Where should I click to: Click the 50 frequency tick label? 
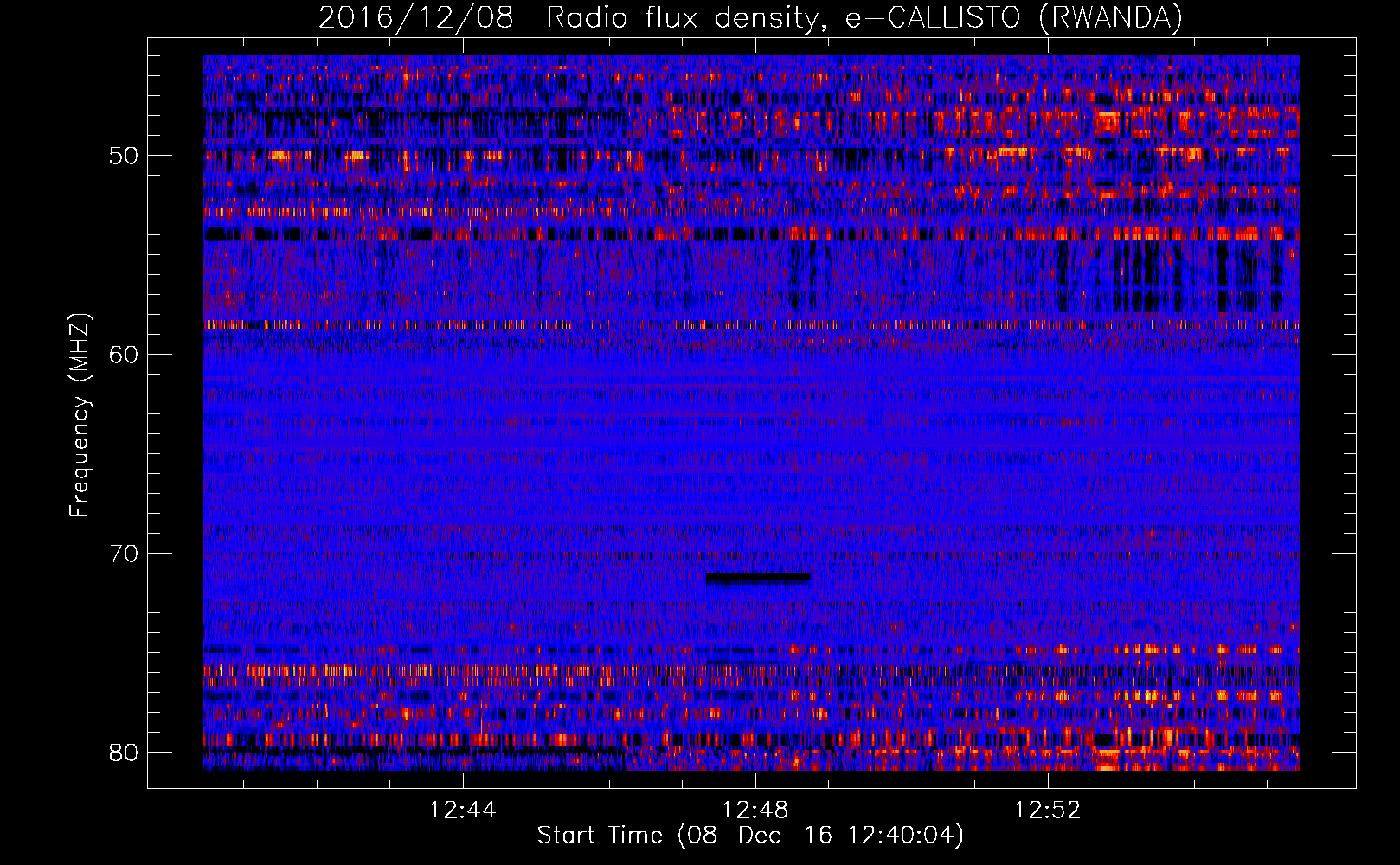point(124,156)
